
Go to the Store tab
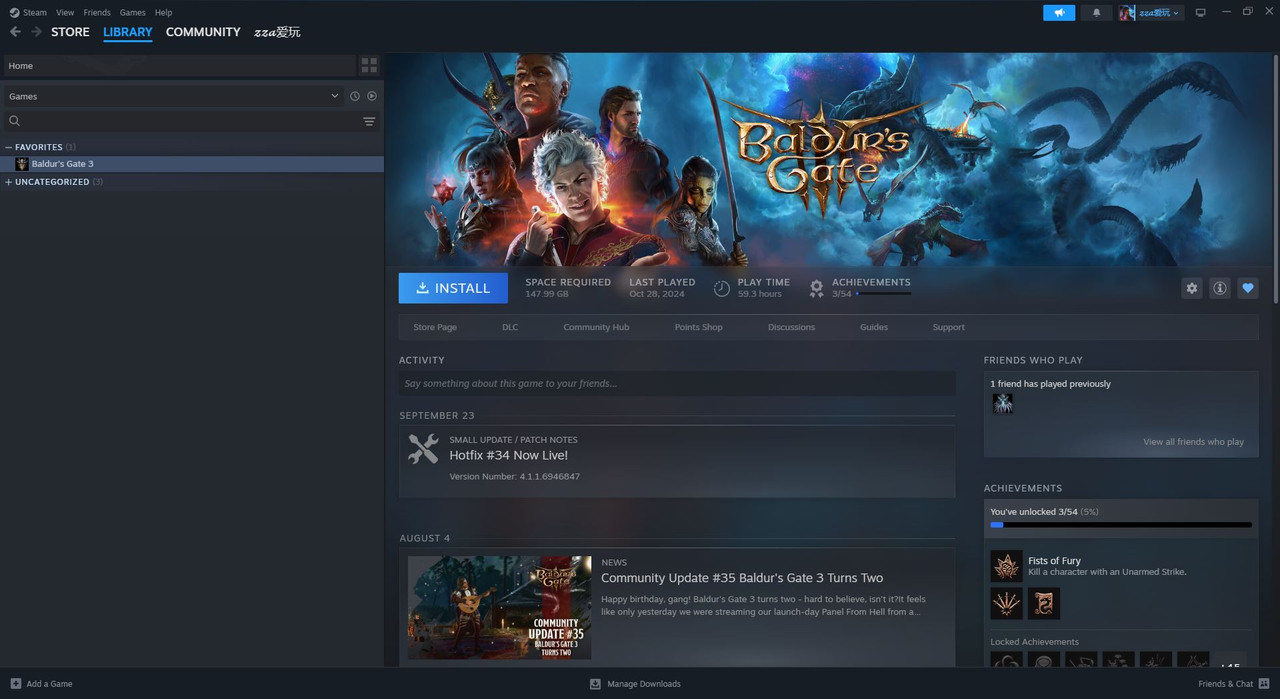click(70, 32)
